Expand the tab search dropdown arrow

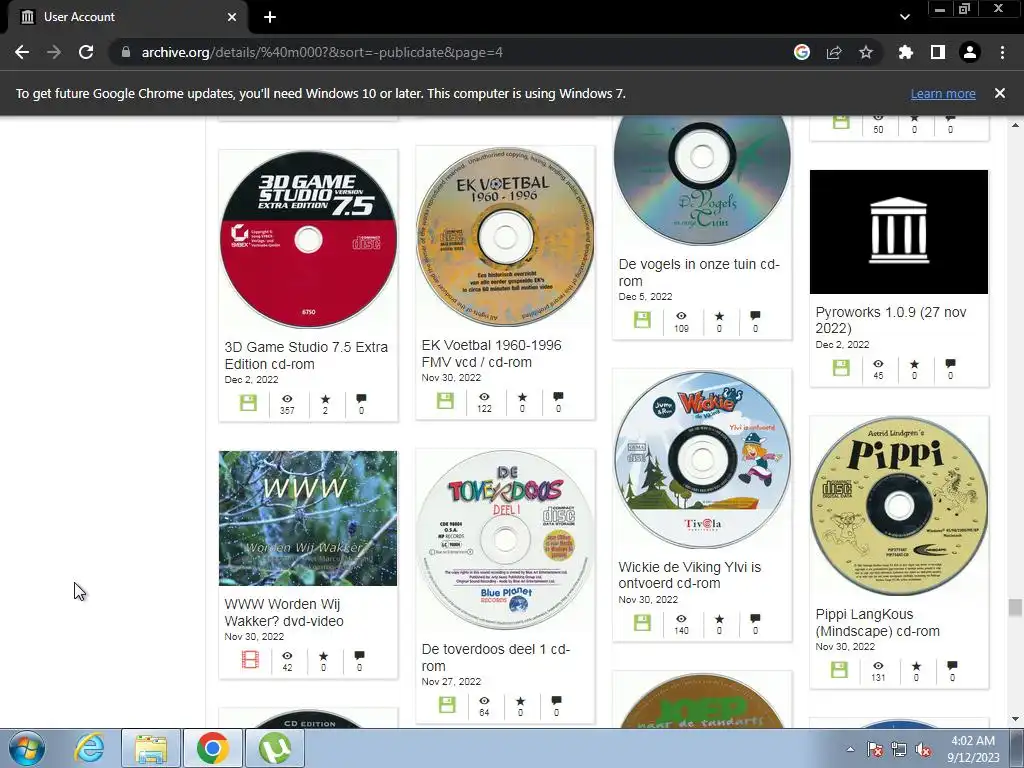(904, 17)
